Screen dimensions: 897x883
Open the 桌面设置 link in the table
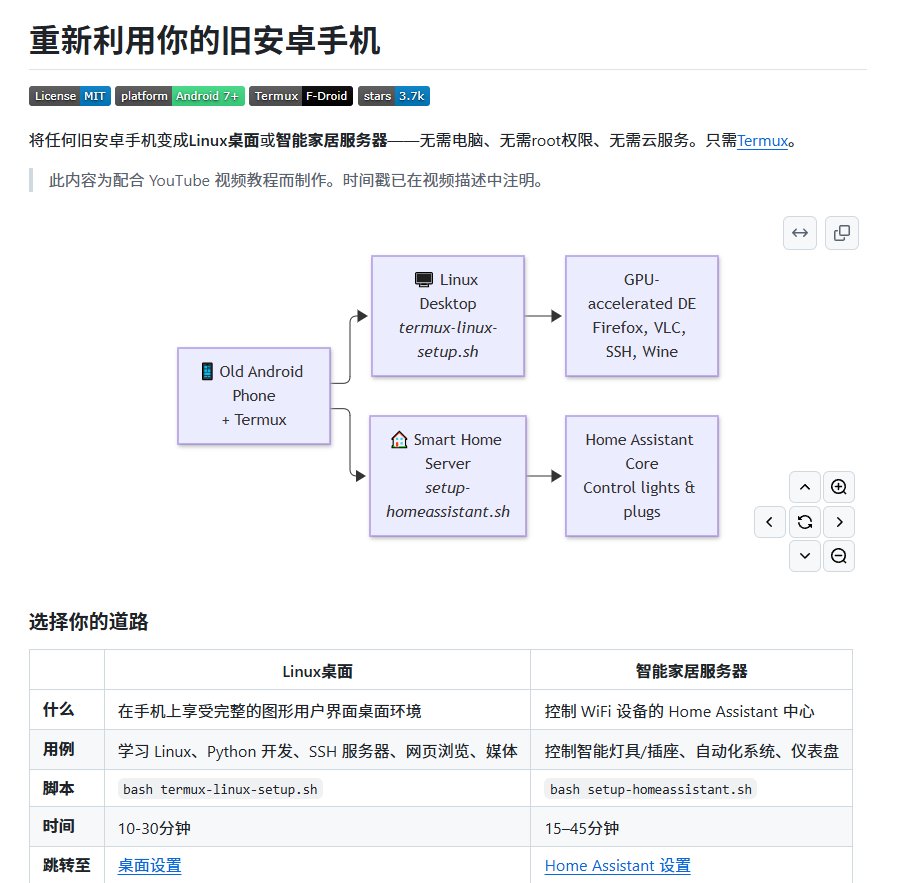(149, 866)
